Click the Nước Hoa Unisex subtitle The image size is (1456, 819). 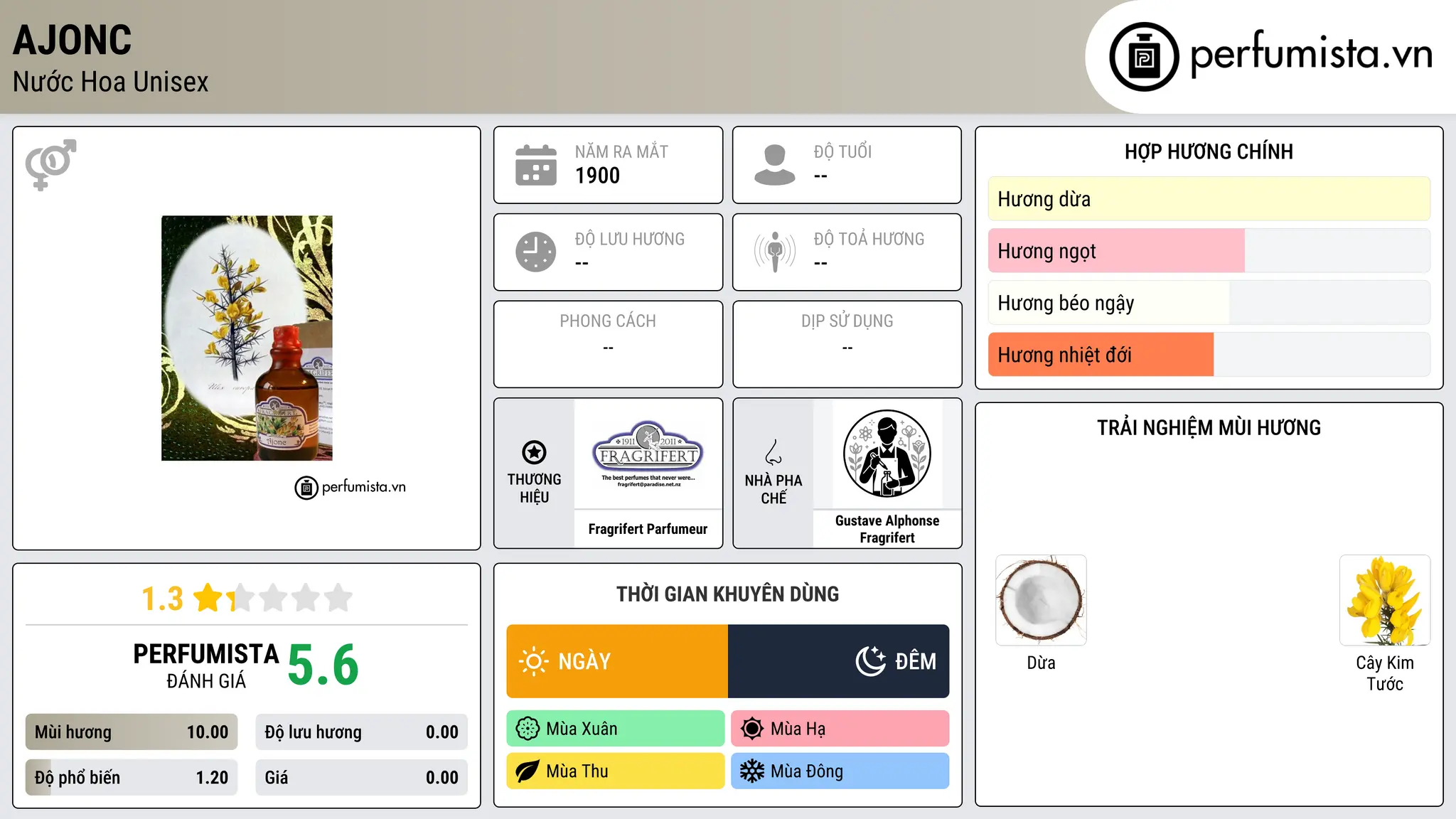pos(111,82)
